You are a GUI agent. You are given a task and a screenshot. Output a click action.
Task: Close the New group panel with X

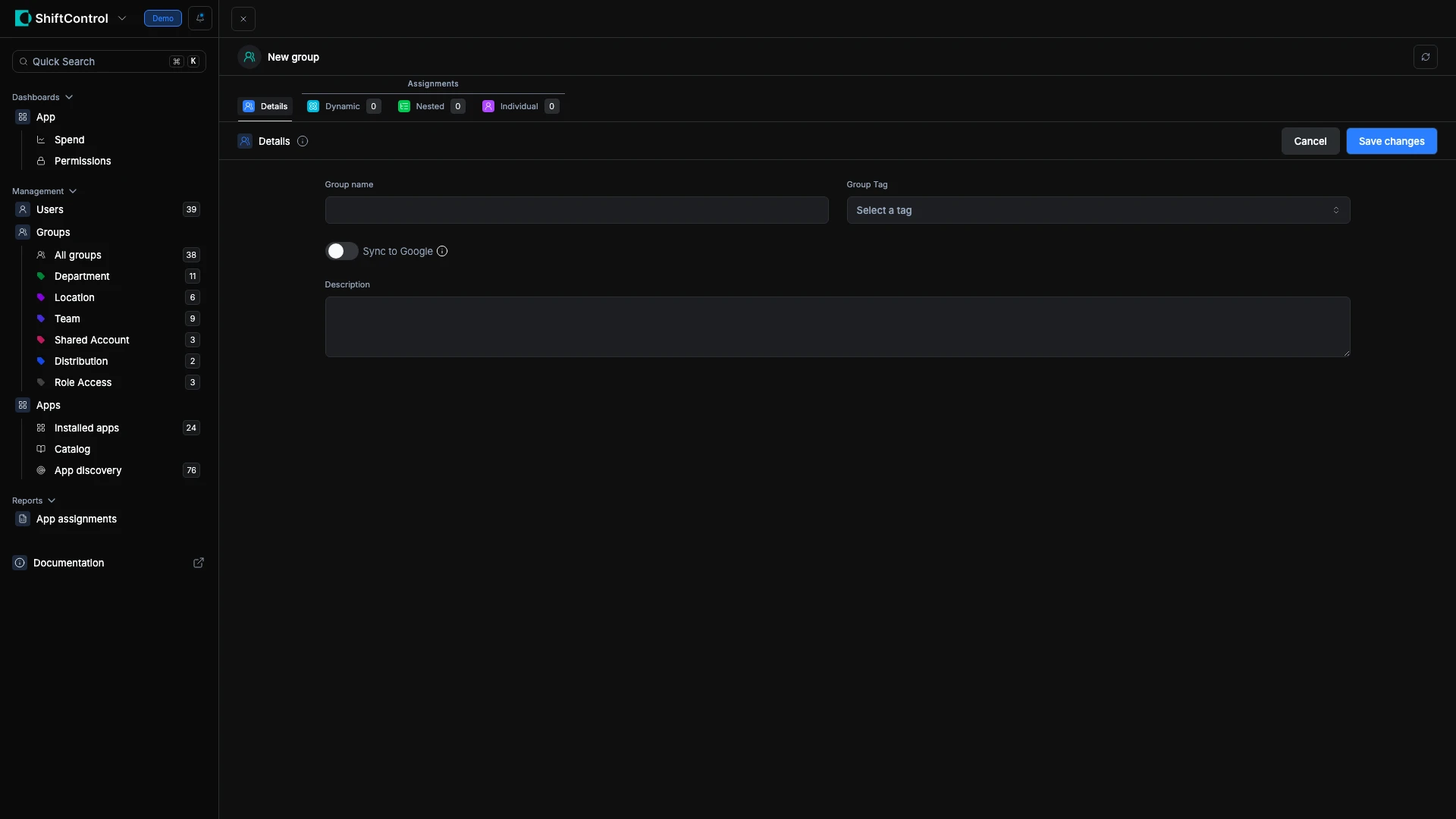243,19
